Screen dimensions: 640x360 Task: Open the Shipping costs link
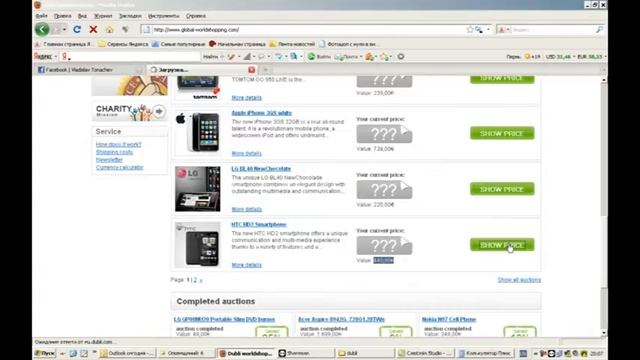pyautogui.click(x=114, y=152)
